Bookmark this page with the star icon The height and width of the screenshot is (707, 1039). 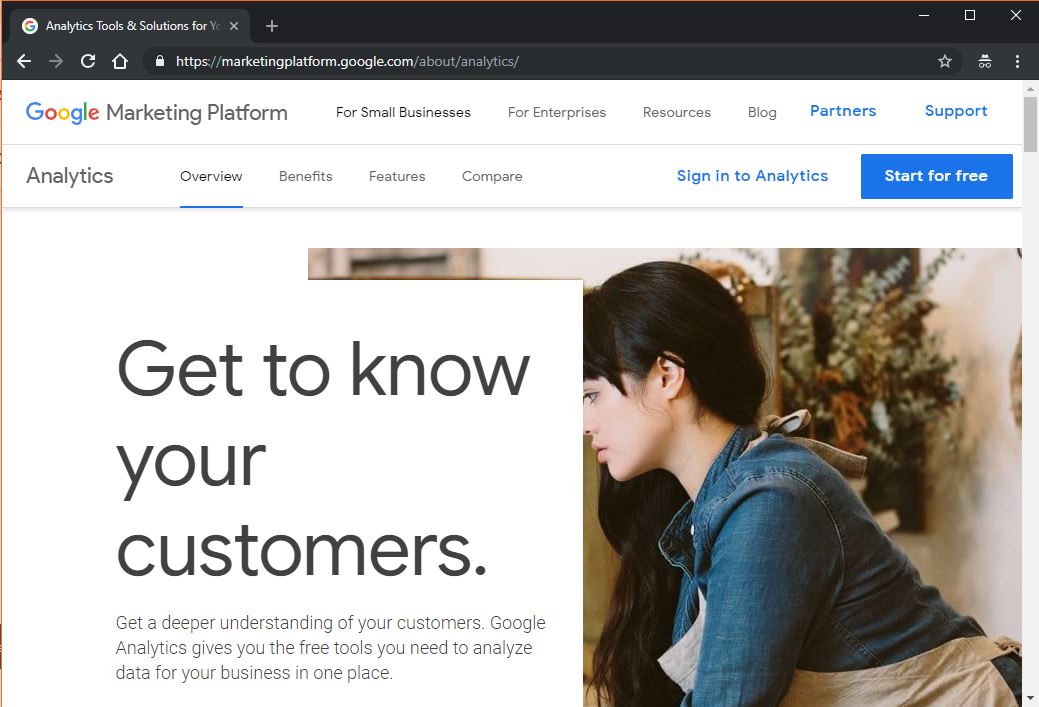(945, 62)
